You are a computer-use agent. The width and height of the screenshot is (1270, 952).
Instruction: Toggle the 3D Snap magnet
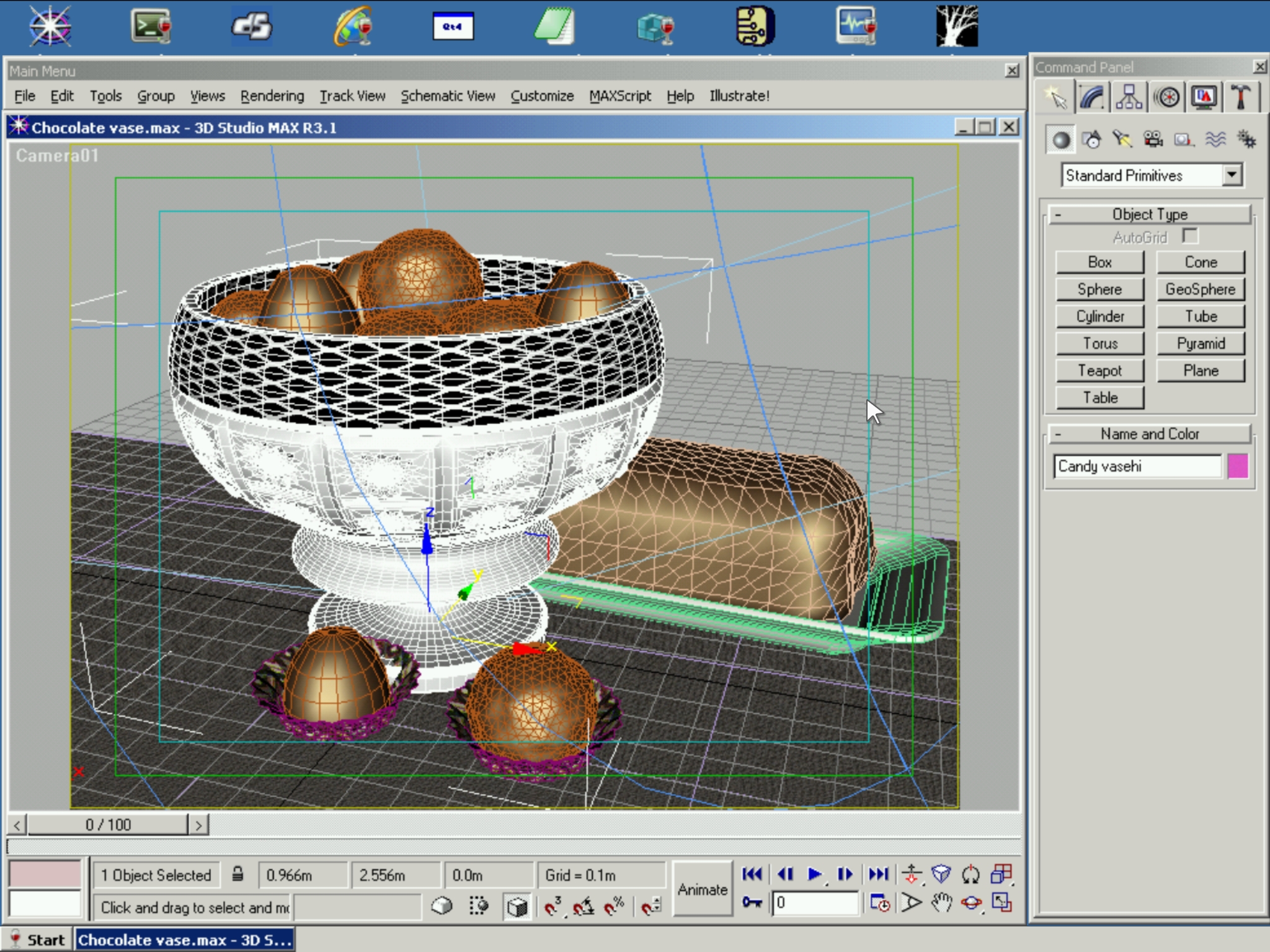tap(552, 907)
